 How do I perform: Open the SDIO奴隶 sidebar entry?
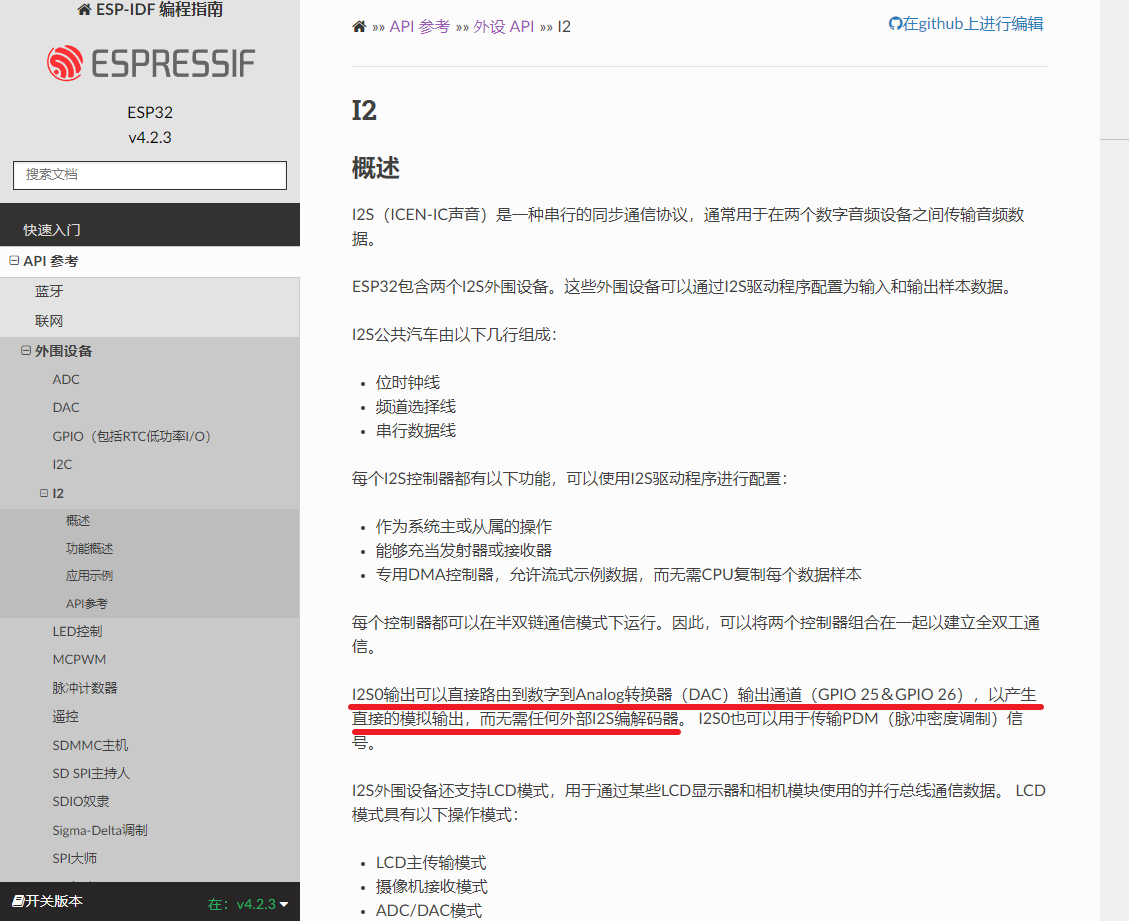coord(81,801)
